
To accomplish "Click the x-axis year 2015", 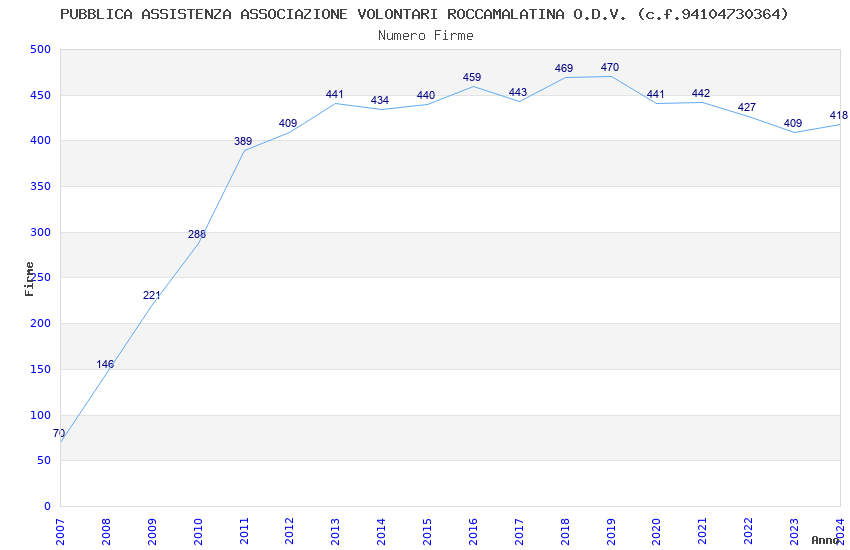I will (427, 532).
